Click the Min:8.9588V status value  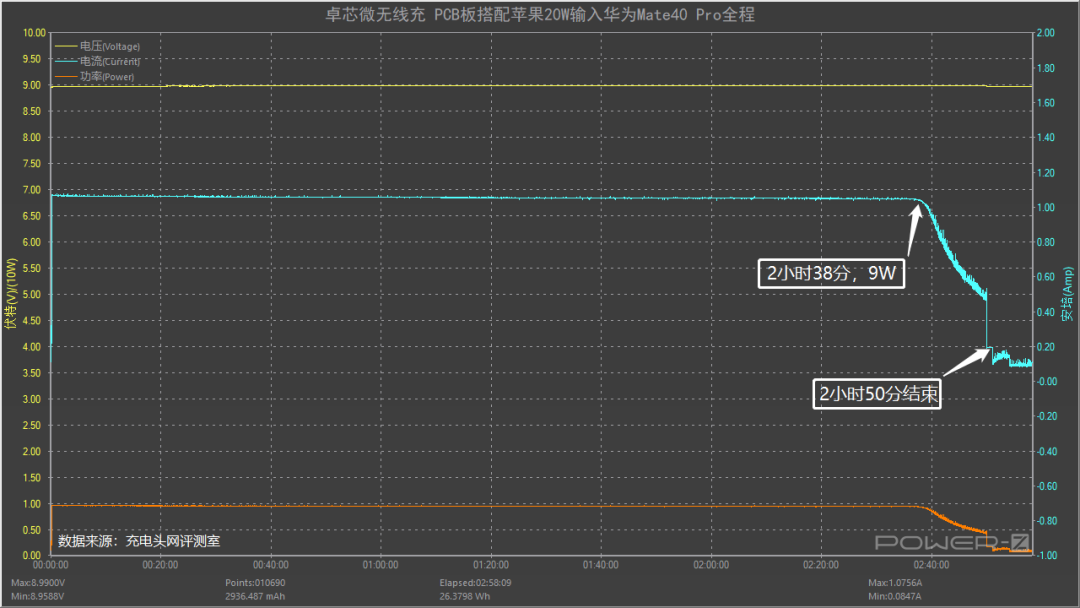click(x=37, y=596)
